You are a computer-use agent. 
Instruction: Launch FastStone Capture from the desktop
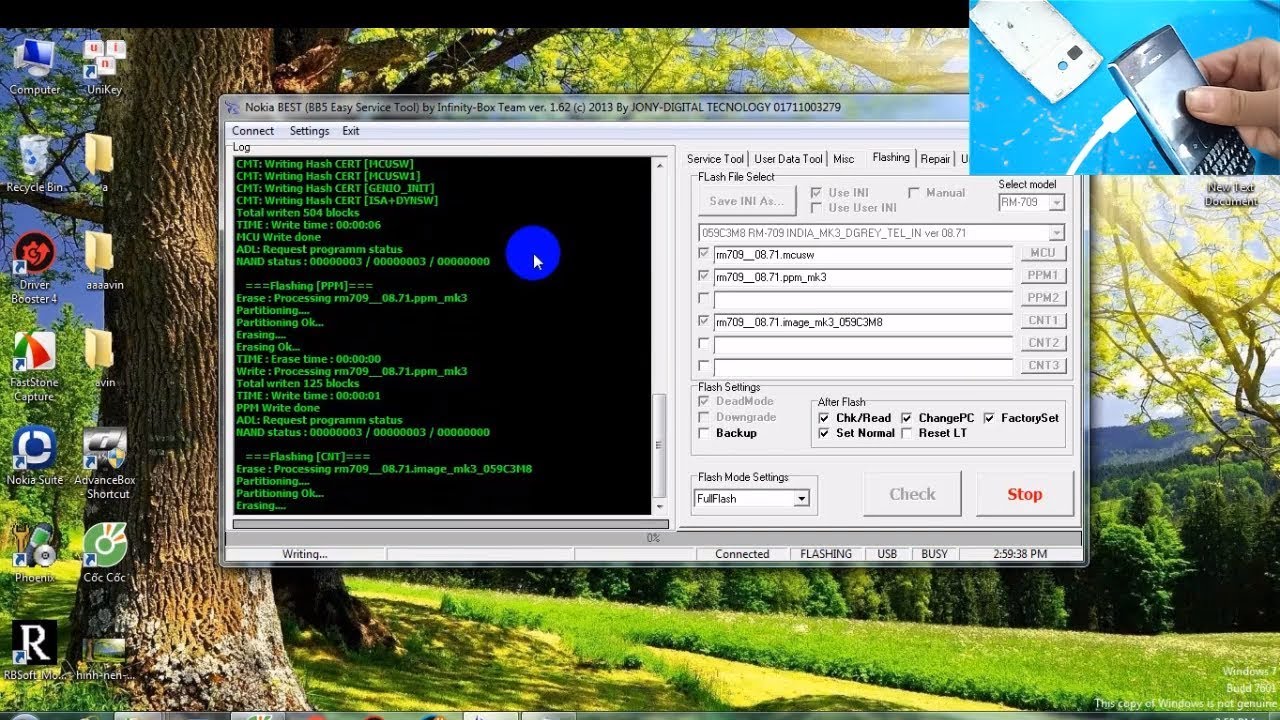click(x=34, y=366)
